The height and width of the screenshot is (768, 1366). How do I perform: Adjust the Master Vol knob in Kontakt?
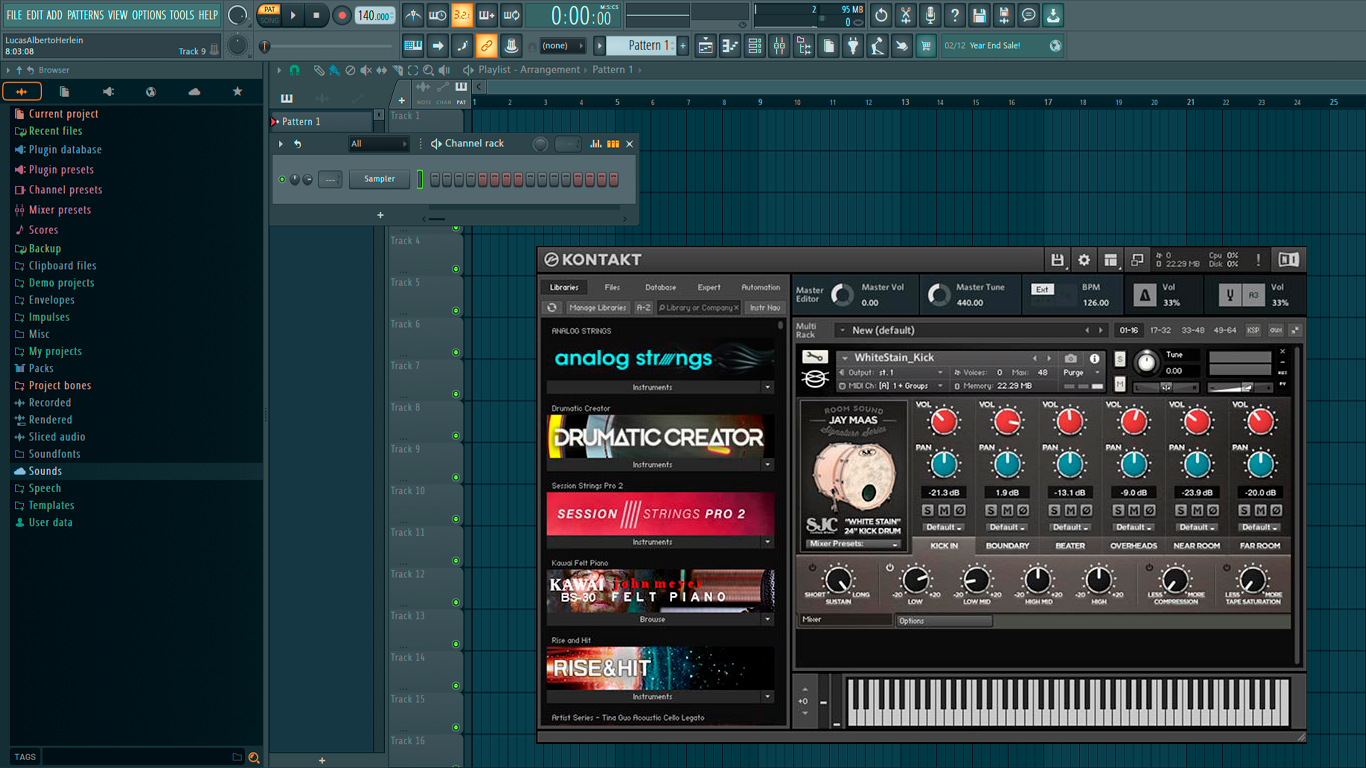click(x=843, y=295)
